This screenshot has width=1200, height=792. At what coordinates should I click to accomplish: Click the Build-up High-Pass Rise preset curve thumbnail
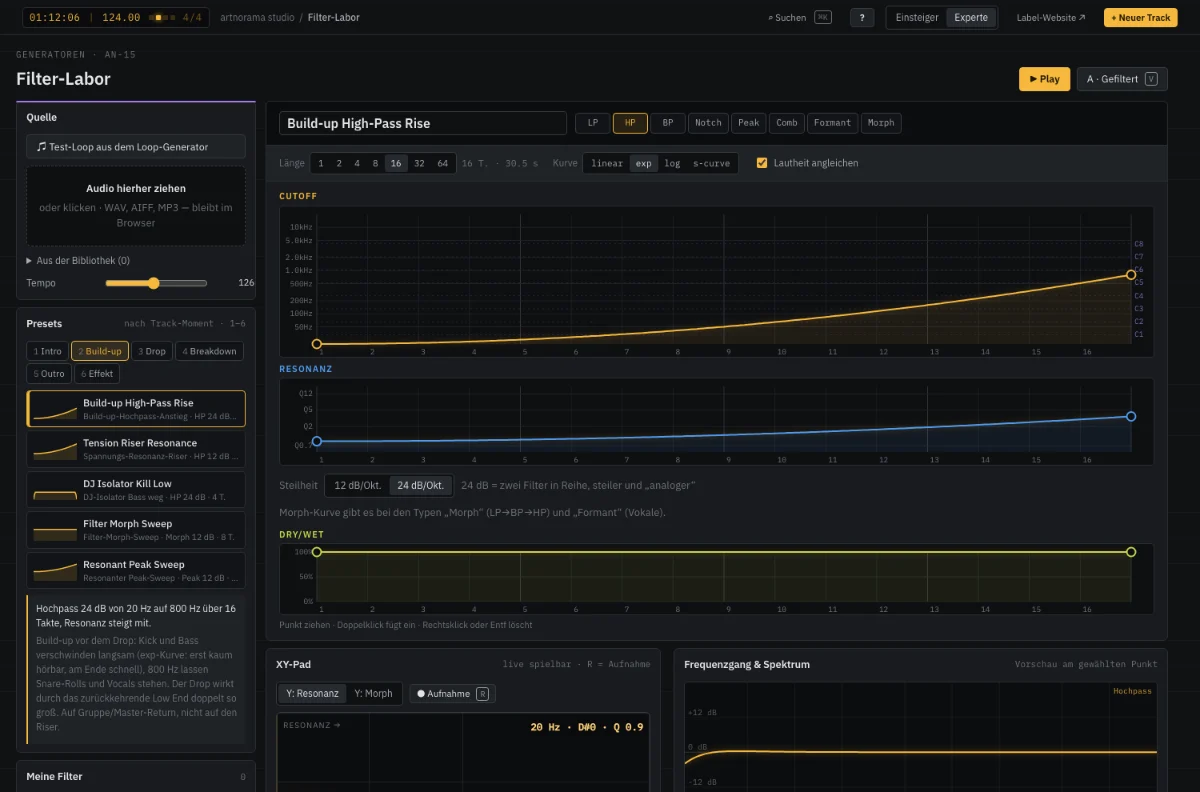pyautogui.click(x=55, y=409)
